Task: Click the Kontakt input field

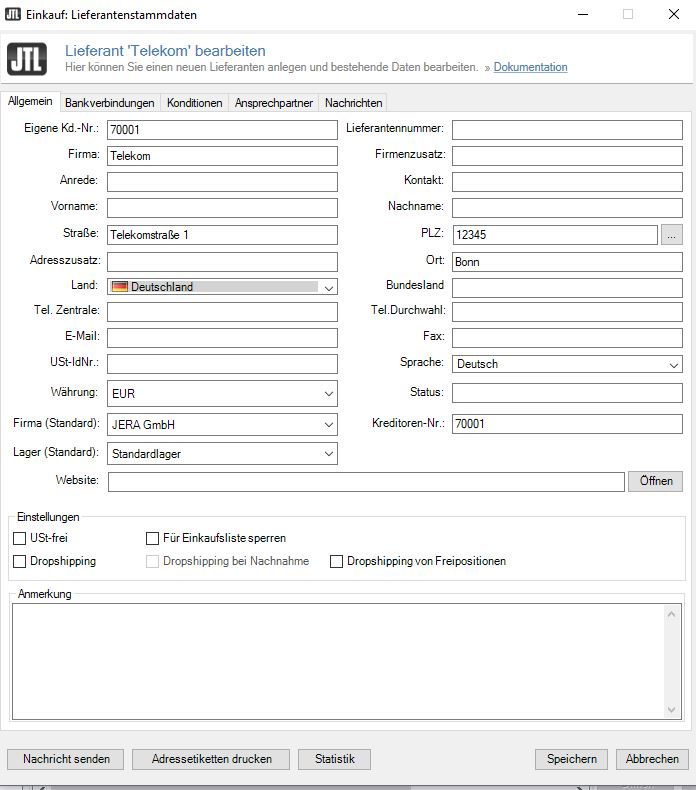Action: 567,182
